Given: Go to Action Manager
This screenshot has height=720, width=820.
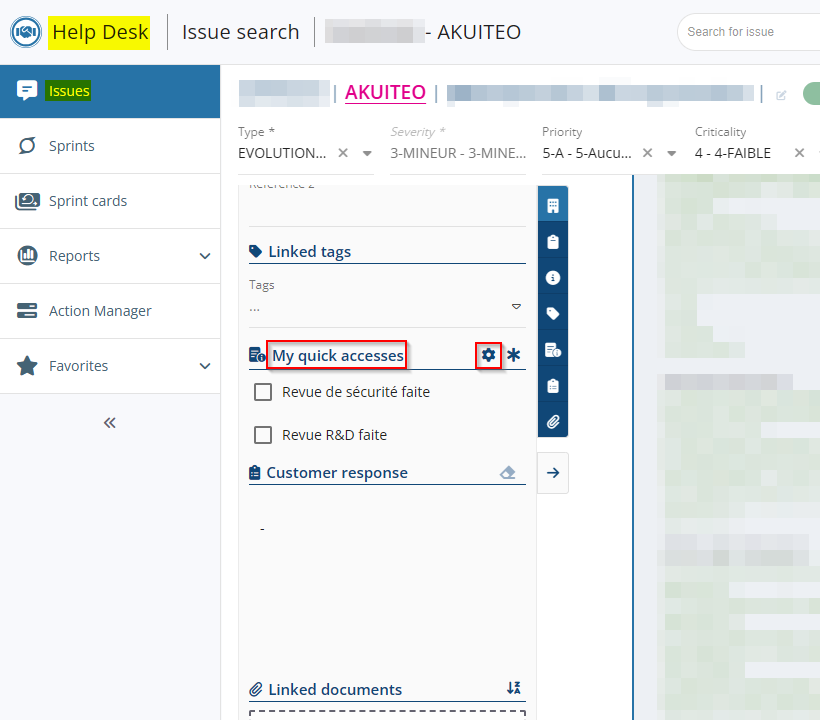Looking at the screenshot, I should [100, 311].
